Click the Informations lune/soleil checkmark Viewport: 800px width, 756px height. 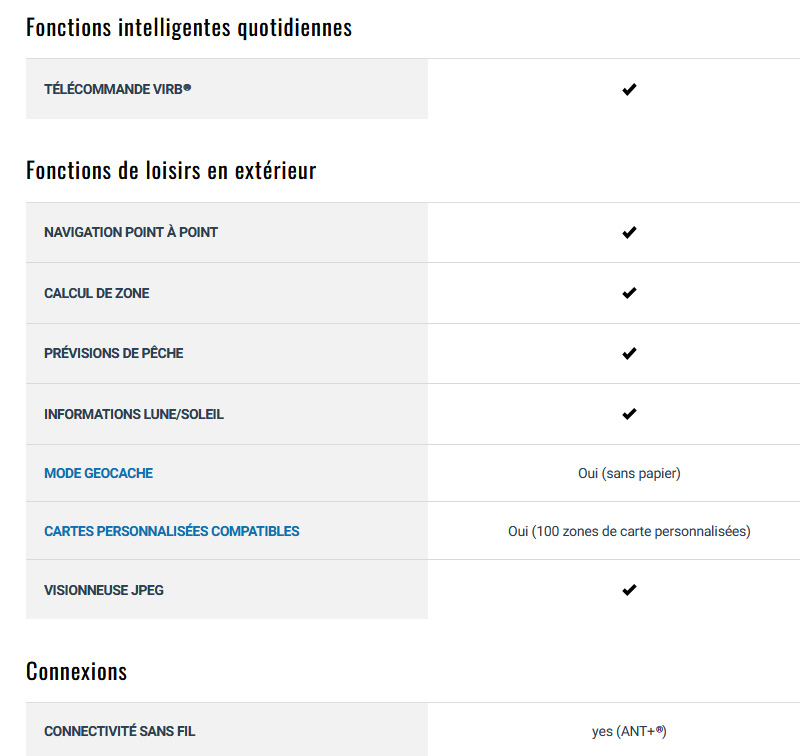point(629,414)
